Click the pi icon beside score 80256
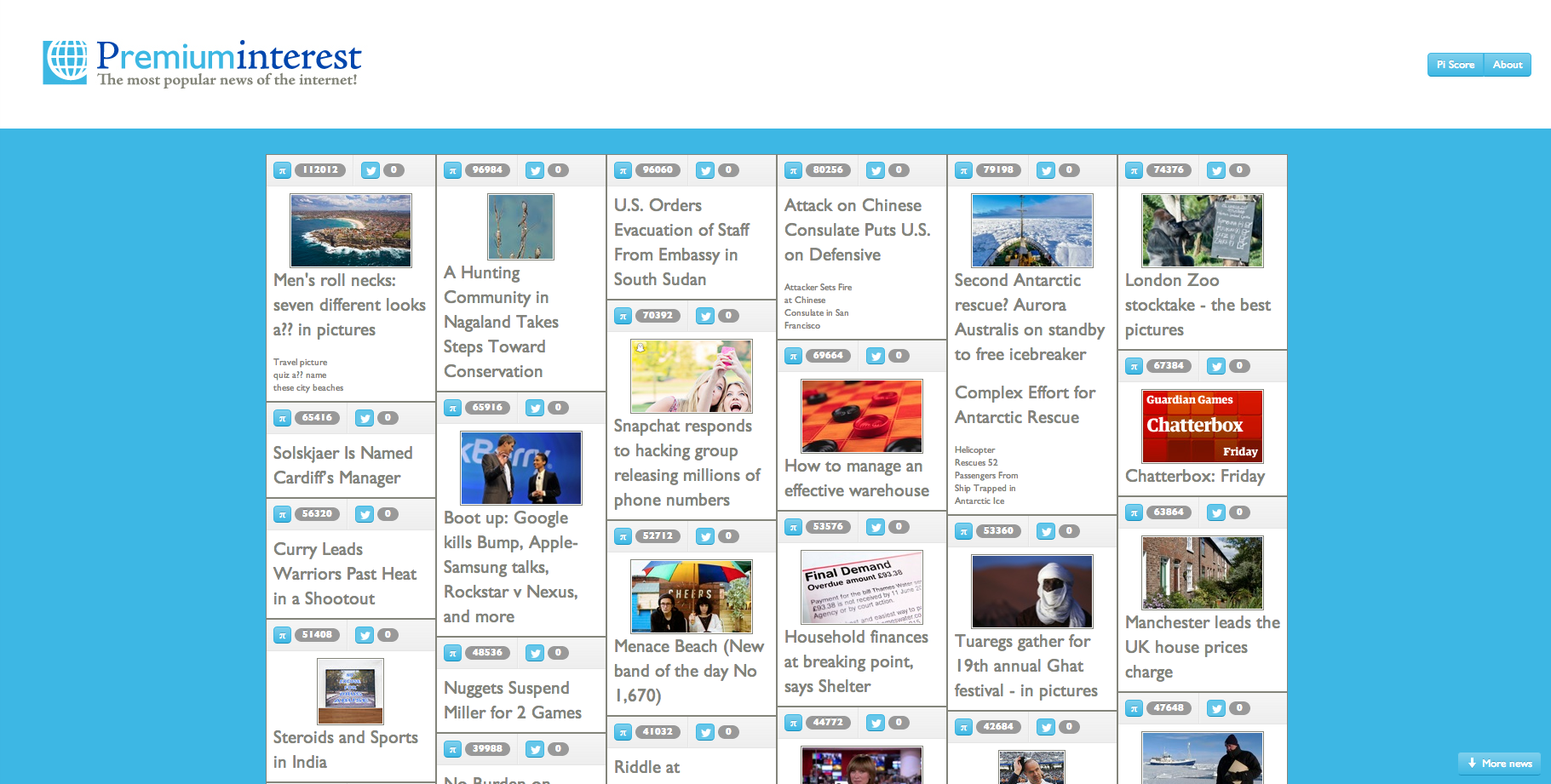Image resolution: width=1551 pixels, height=784 pixels. (x=793, y=170)
